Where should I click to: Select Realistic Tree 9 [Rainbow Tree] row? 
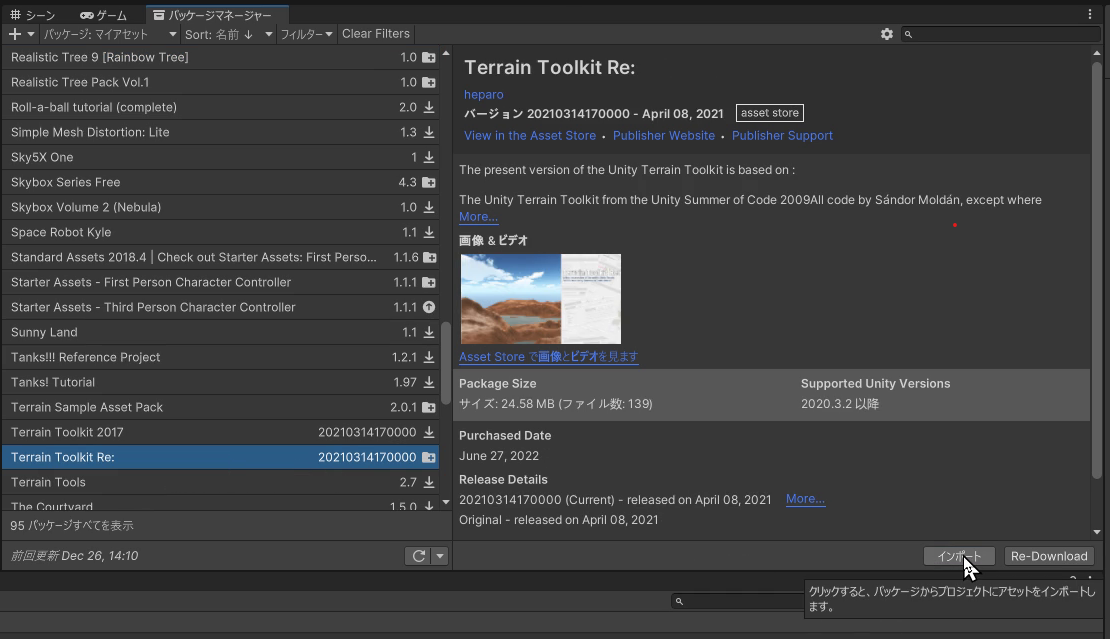pyautogui.click(x=220, y=57)
